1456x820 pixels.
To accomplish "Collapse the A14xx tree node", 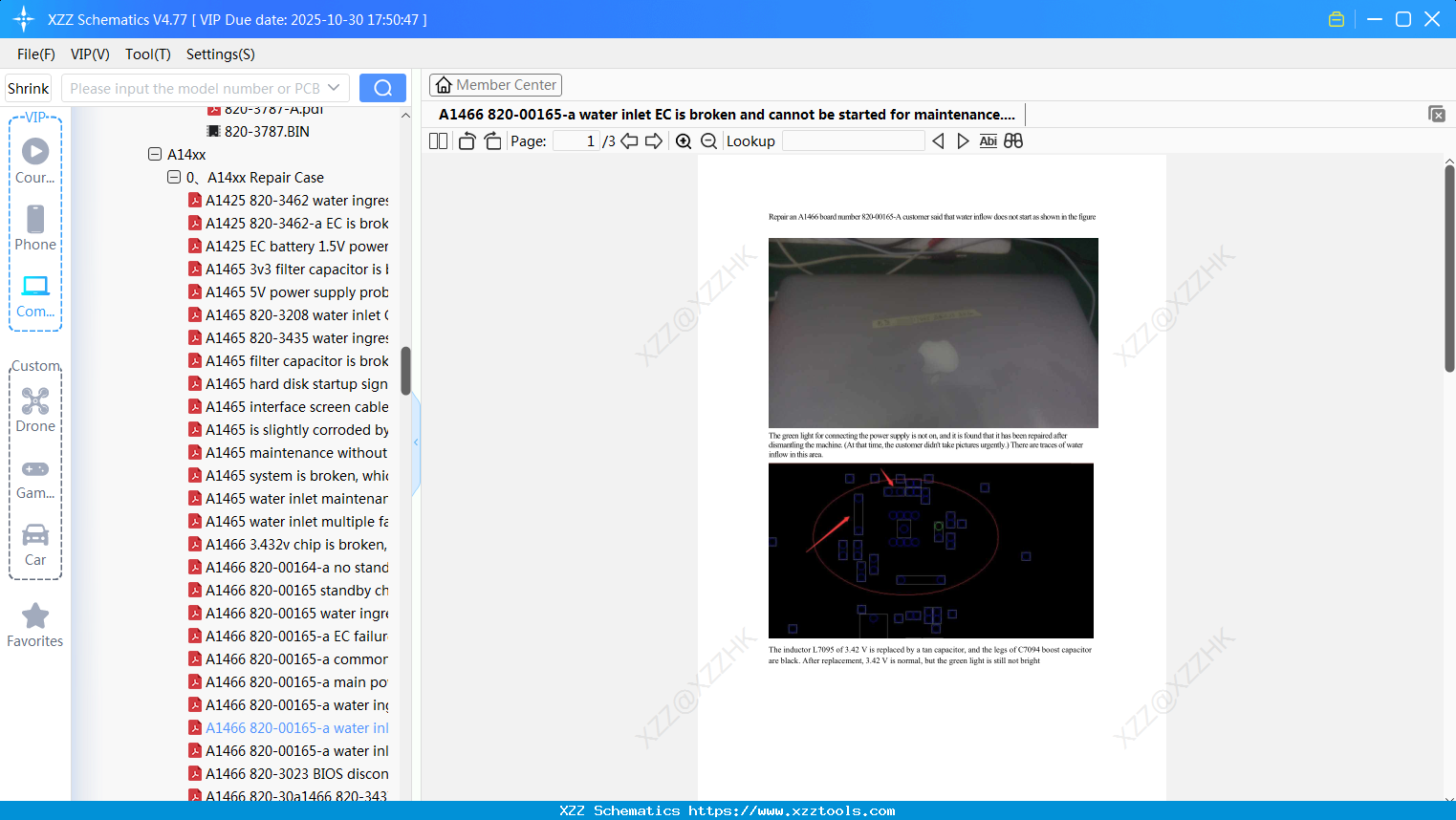I will pos(155,154).
